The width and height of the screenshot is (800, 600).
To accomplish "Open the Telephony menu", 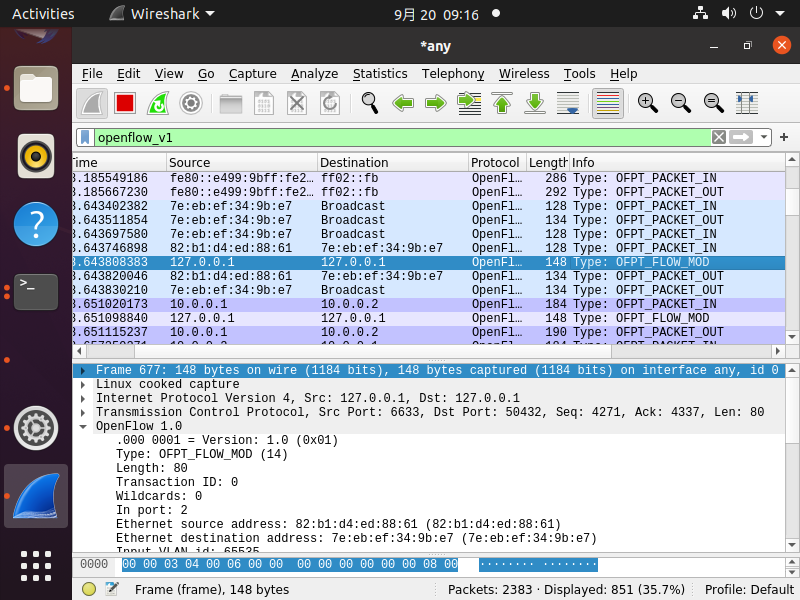I will coord(453,74).
